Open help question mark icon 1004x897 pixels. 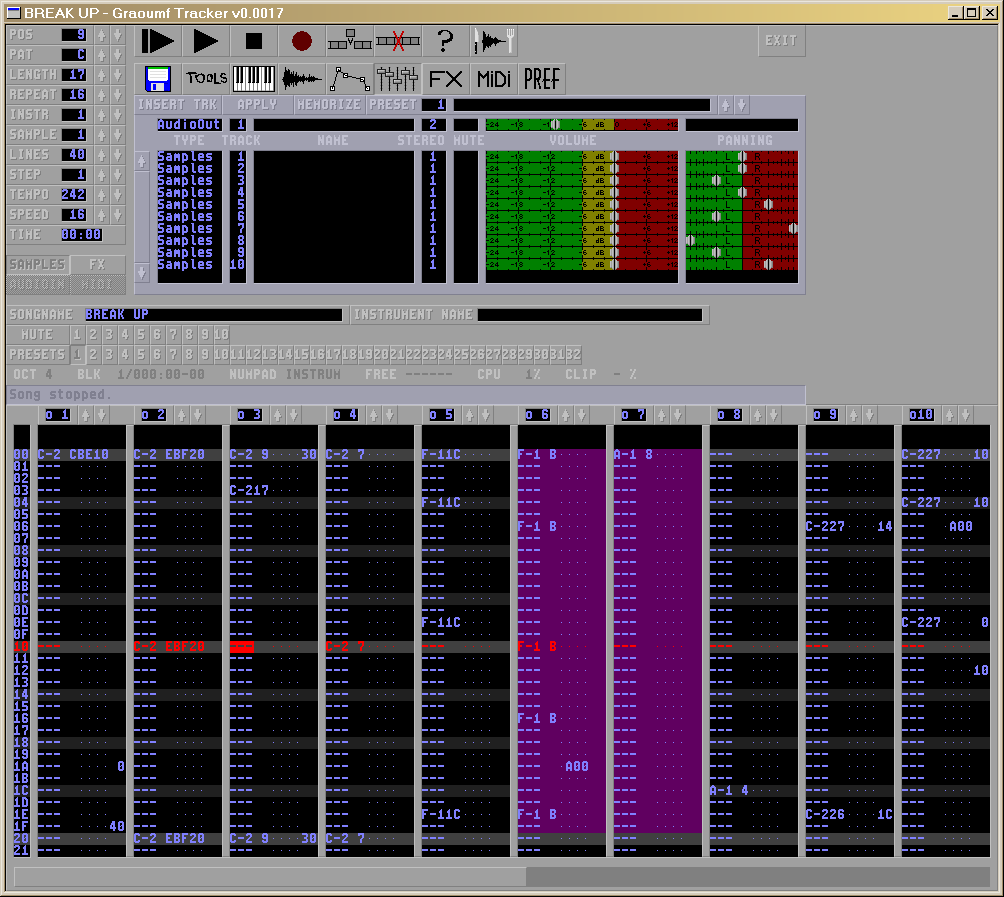[x=445, y=42]
